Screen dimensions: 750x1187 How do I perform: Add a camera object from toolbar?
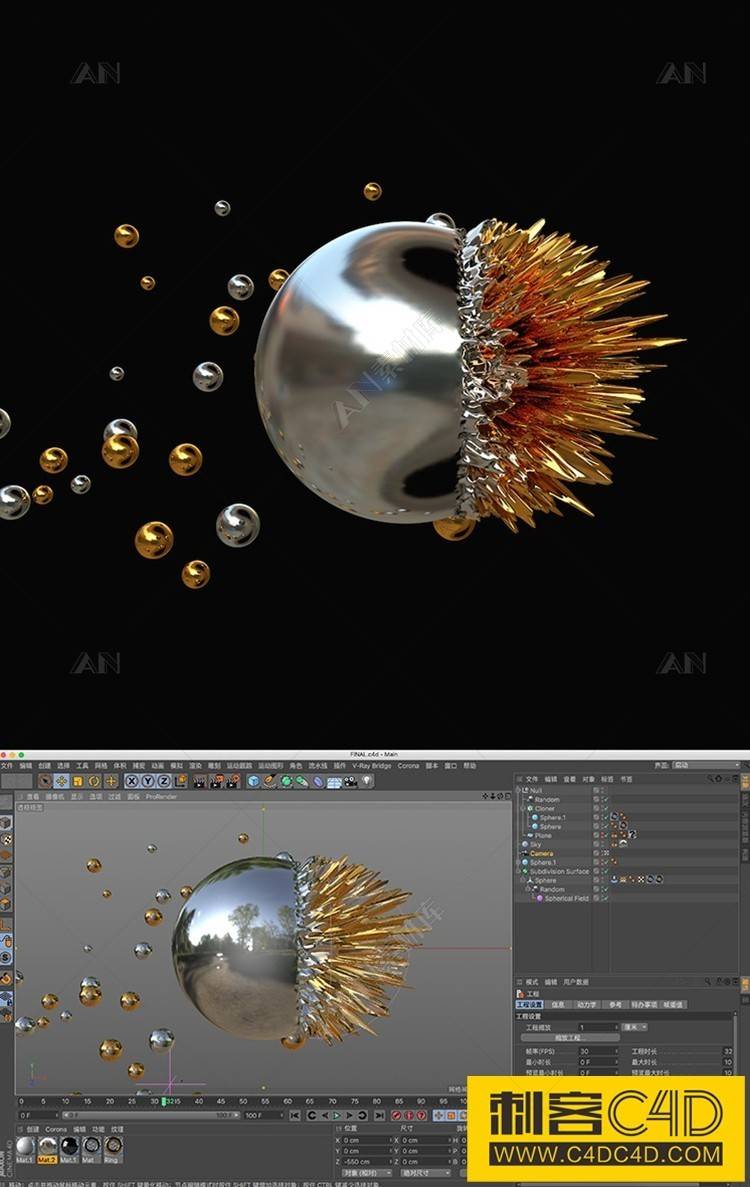pyautogui.click(x=350, y=781)
